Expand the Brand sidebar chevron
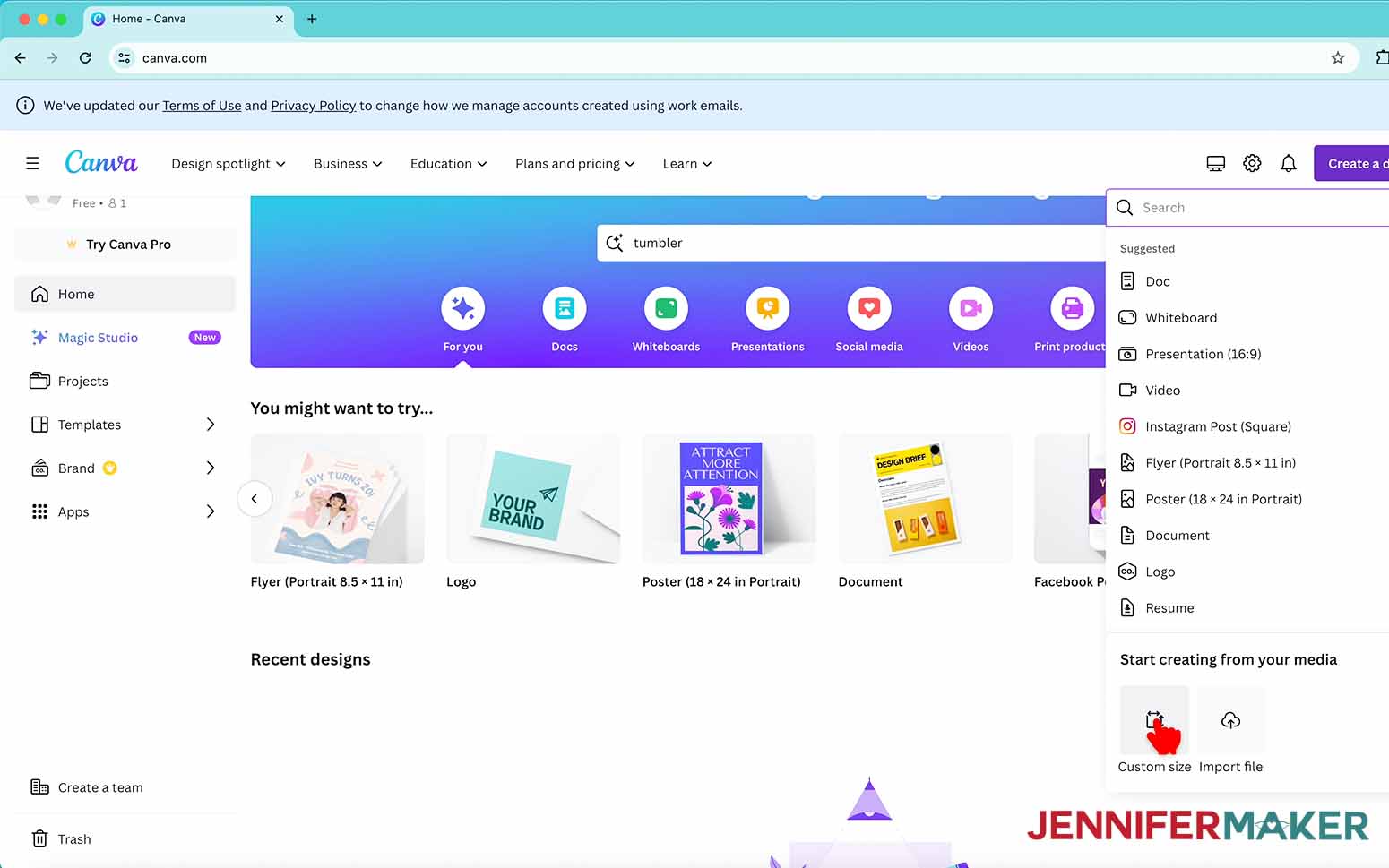The image size is (1389, 868). (211, 468)
